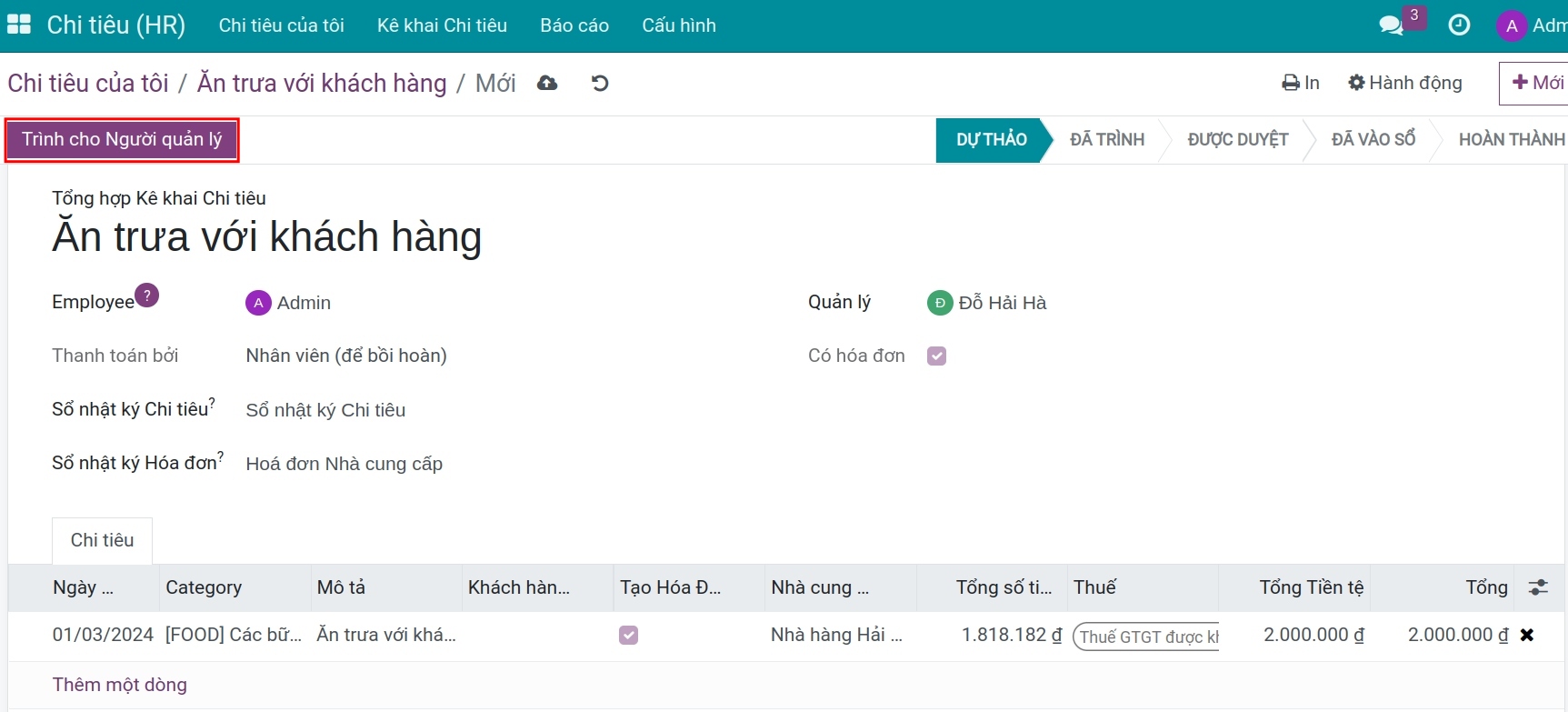Select the Chi tiêu tab

point(102,540)
